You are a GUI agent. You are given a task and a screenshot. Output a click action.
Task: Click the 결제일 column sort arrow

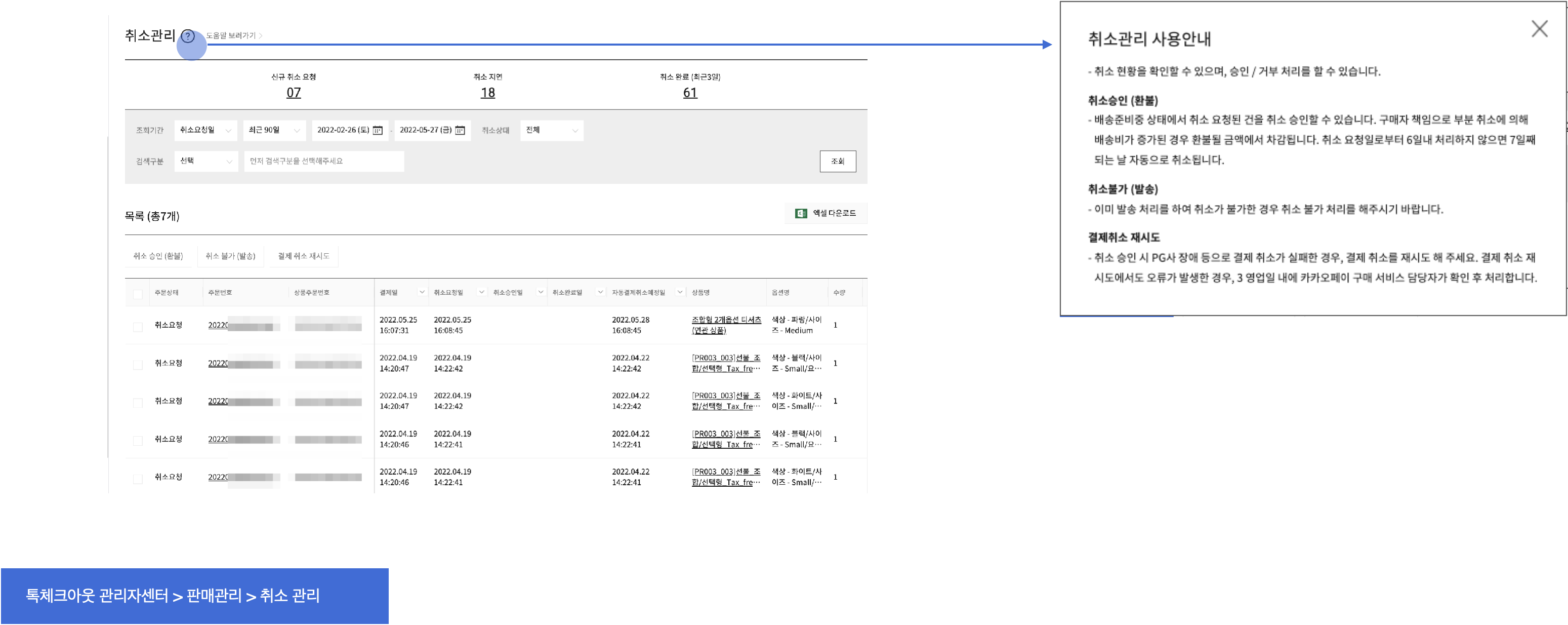421,292
